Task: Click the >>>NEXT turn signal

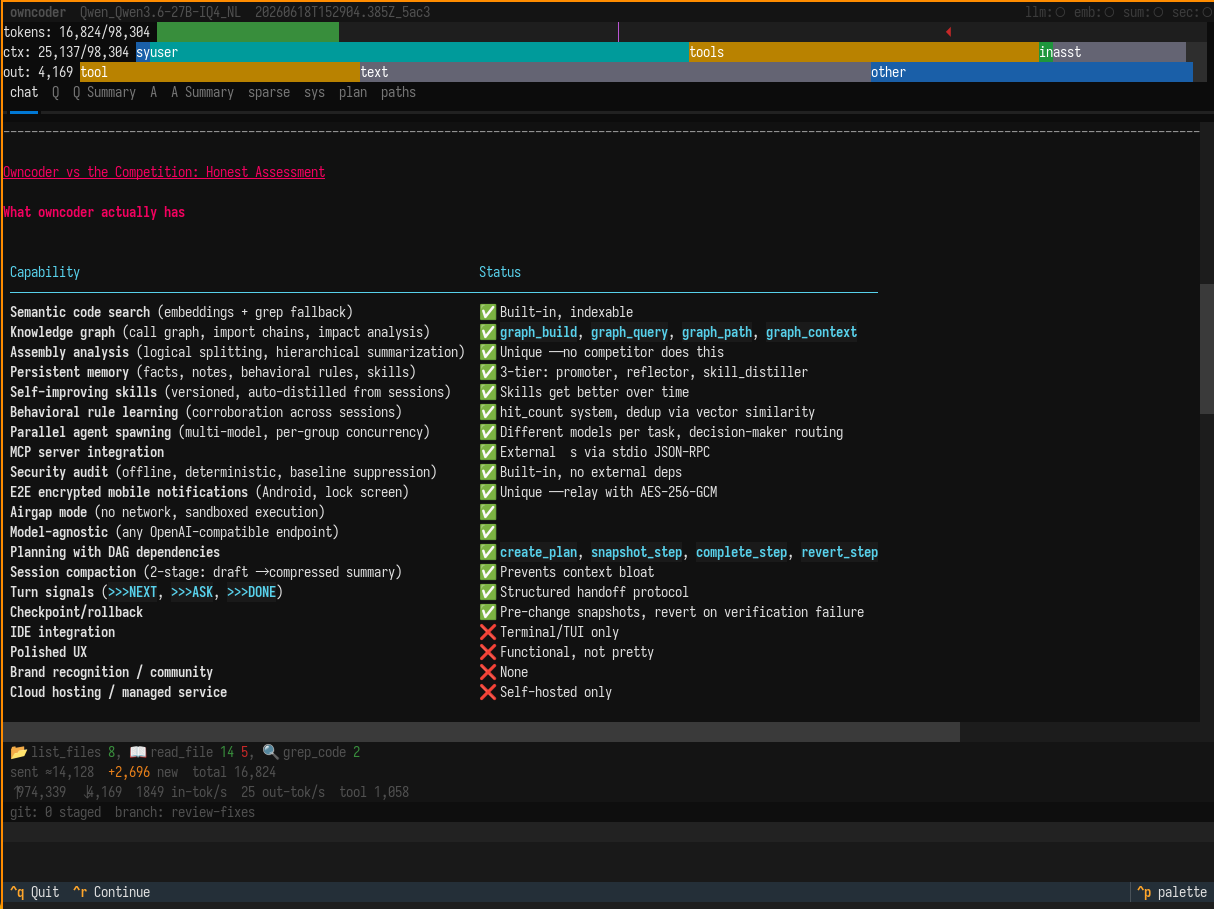Action: coord(133,592)
